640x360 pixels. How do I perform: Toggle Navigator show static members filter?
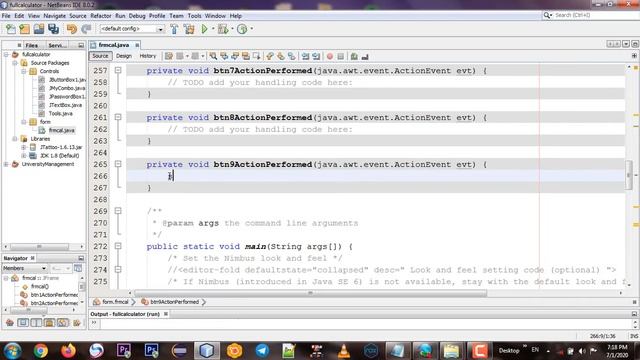36,323
